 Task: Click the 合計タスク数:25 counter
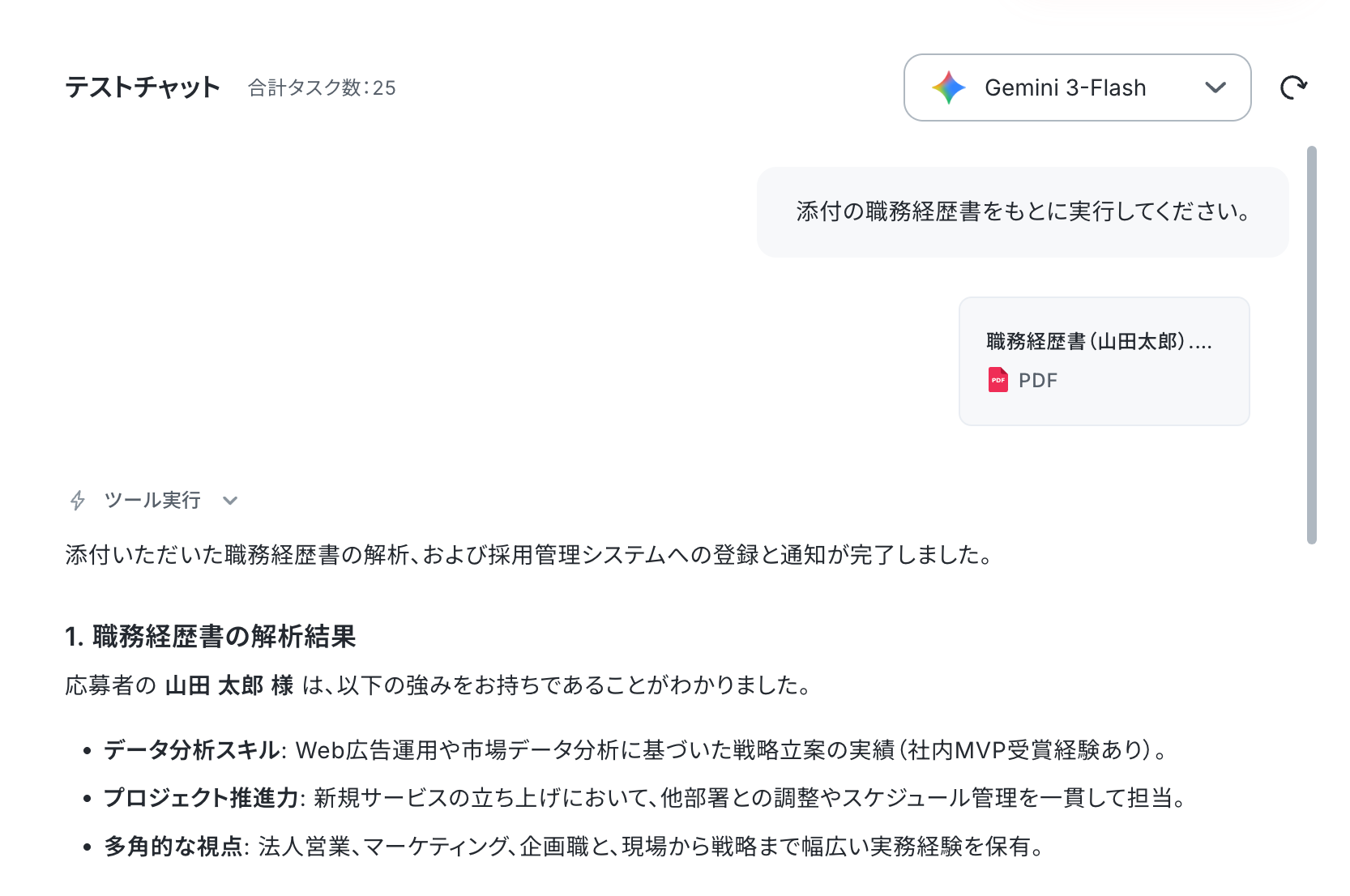coord(322,87)
